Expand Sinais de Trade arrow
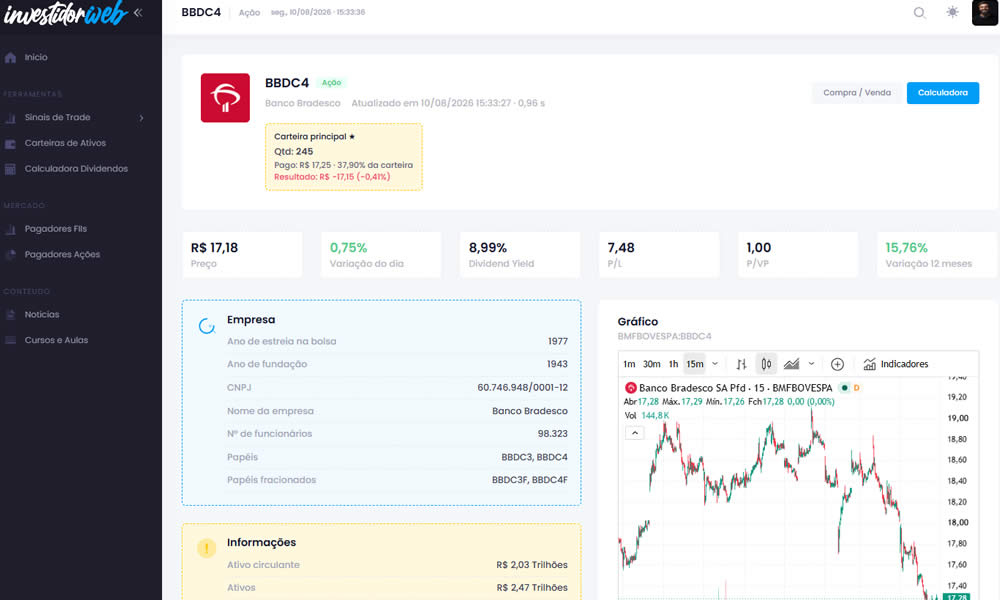 pyautogui.click(x=141, y=118)
